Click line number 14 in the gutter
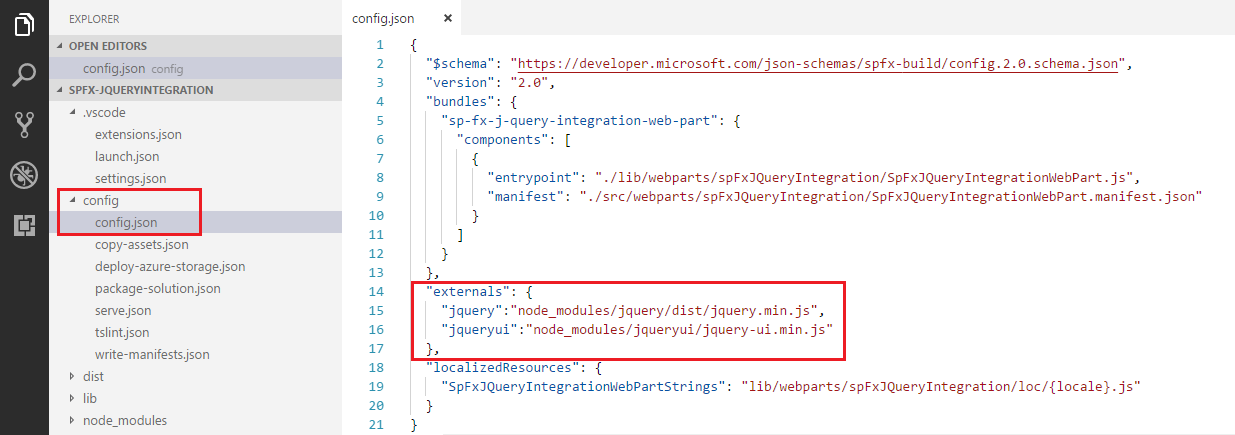 tap(378, 291)
